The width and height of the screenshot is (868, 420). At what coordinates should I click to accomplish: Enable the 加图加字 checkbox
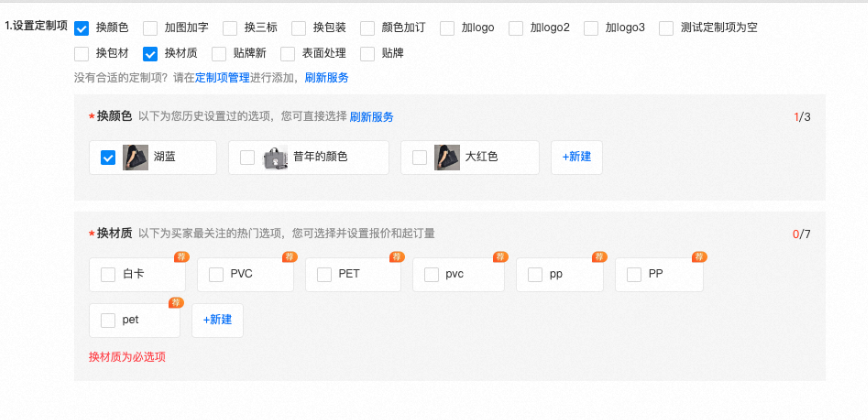click(151, 28)
